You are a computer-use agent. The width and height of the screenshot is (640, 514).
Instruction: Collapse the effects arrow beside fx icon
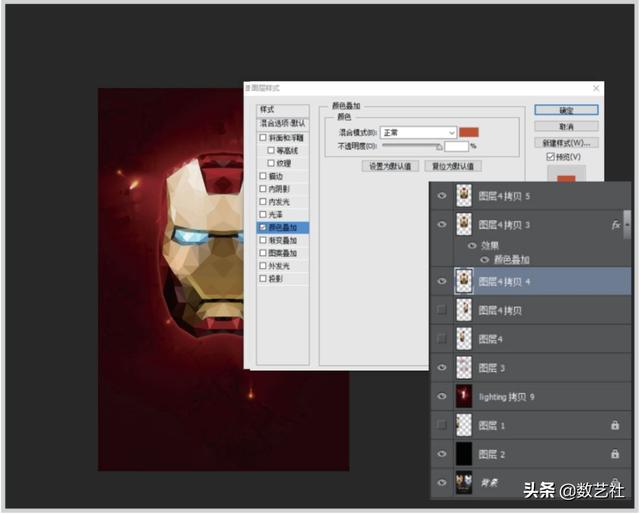[627, 225]
